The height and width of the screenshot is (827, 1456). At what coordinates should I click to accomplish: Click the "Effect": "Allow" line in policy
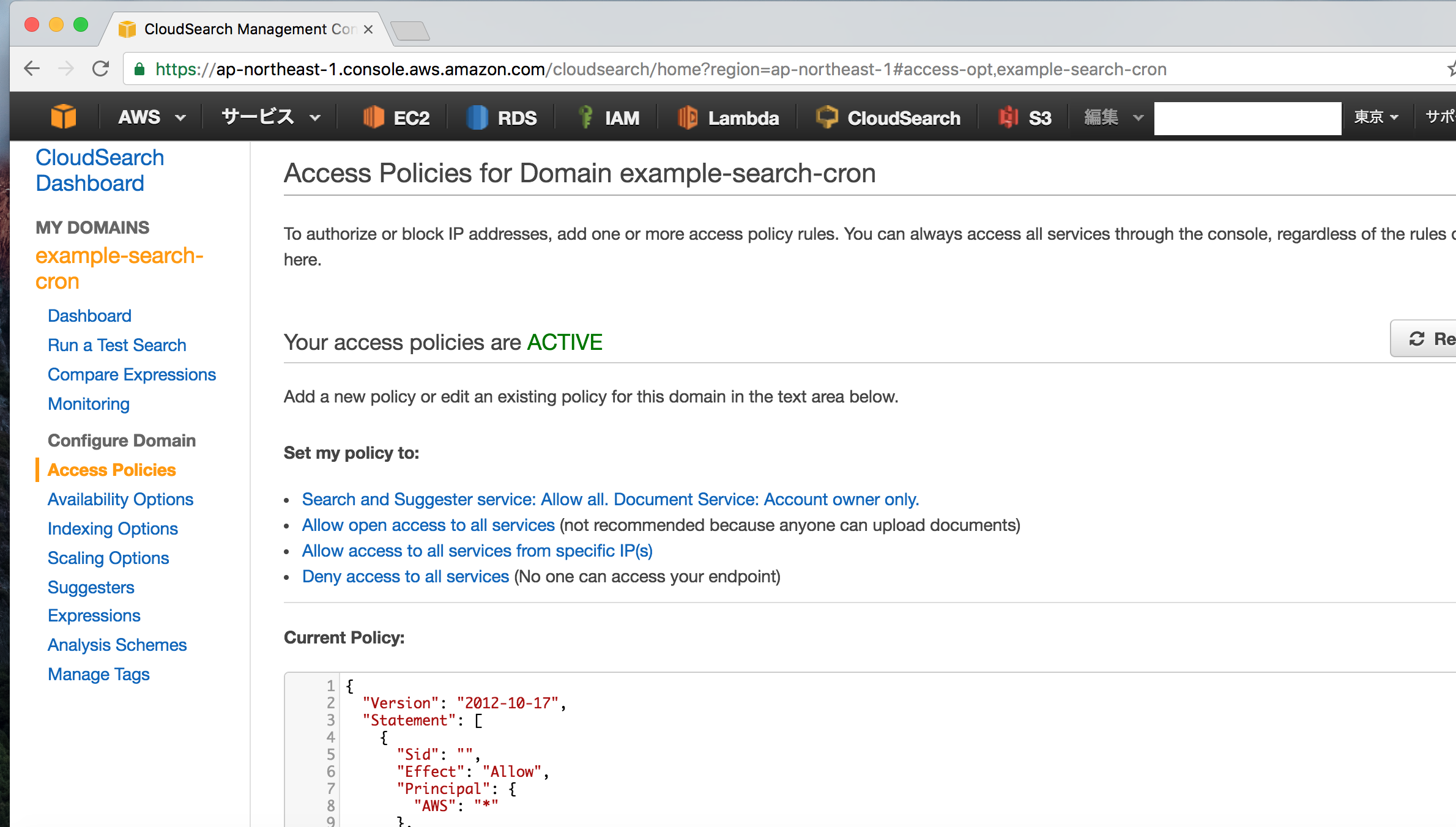[473, 771]
